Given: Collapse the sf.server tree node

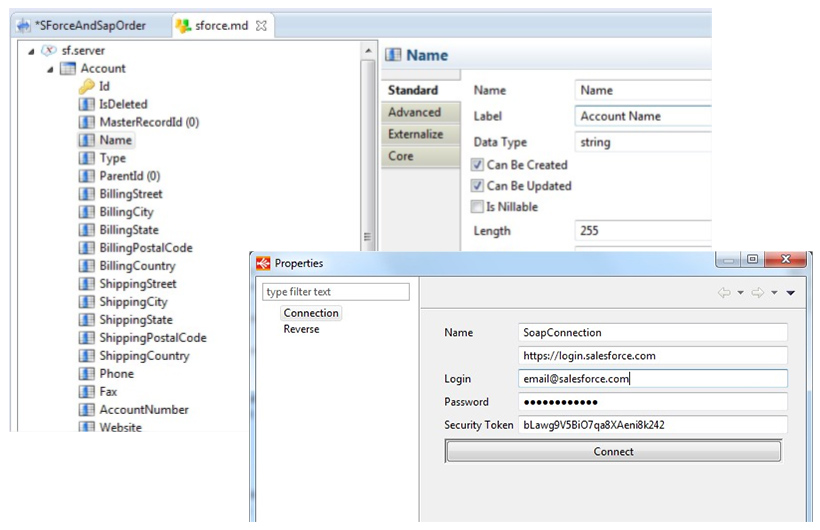Looking at the screenshot, I should point(31,51).
